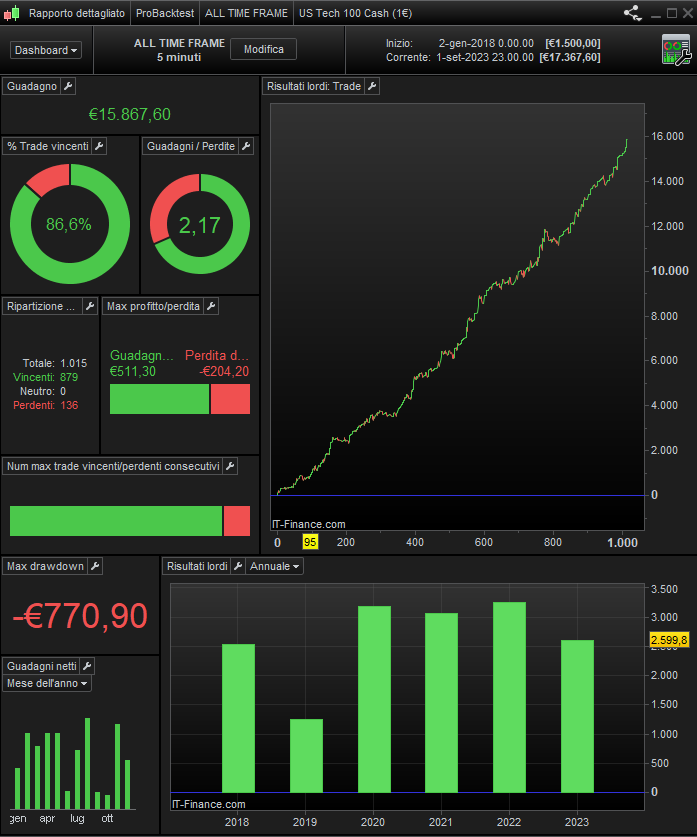Click red consecutive losing trades bar

[x=237, y=521]
